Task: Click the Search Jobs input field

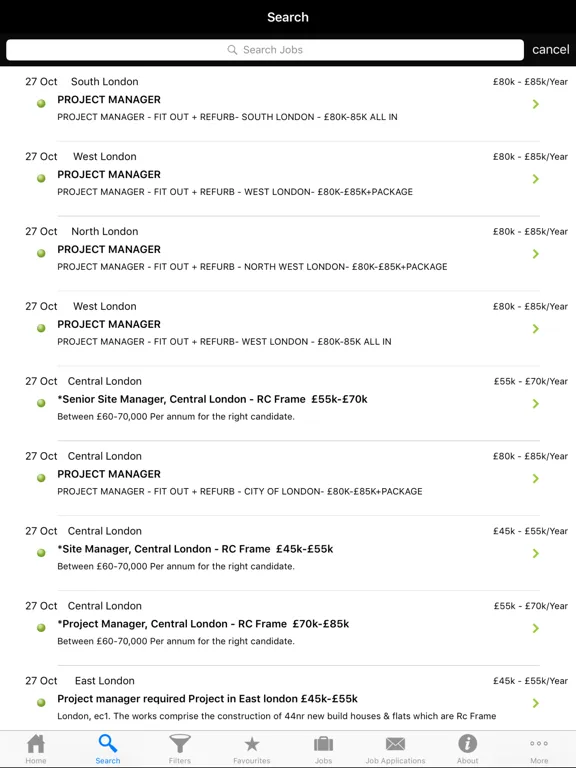Action: [x=265, y=50]
